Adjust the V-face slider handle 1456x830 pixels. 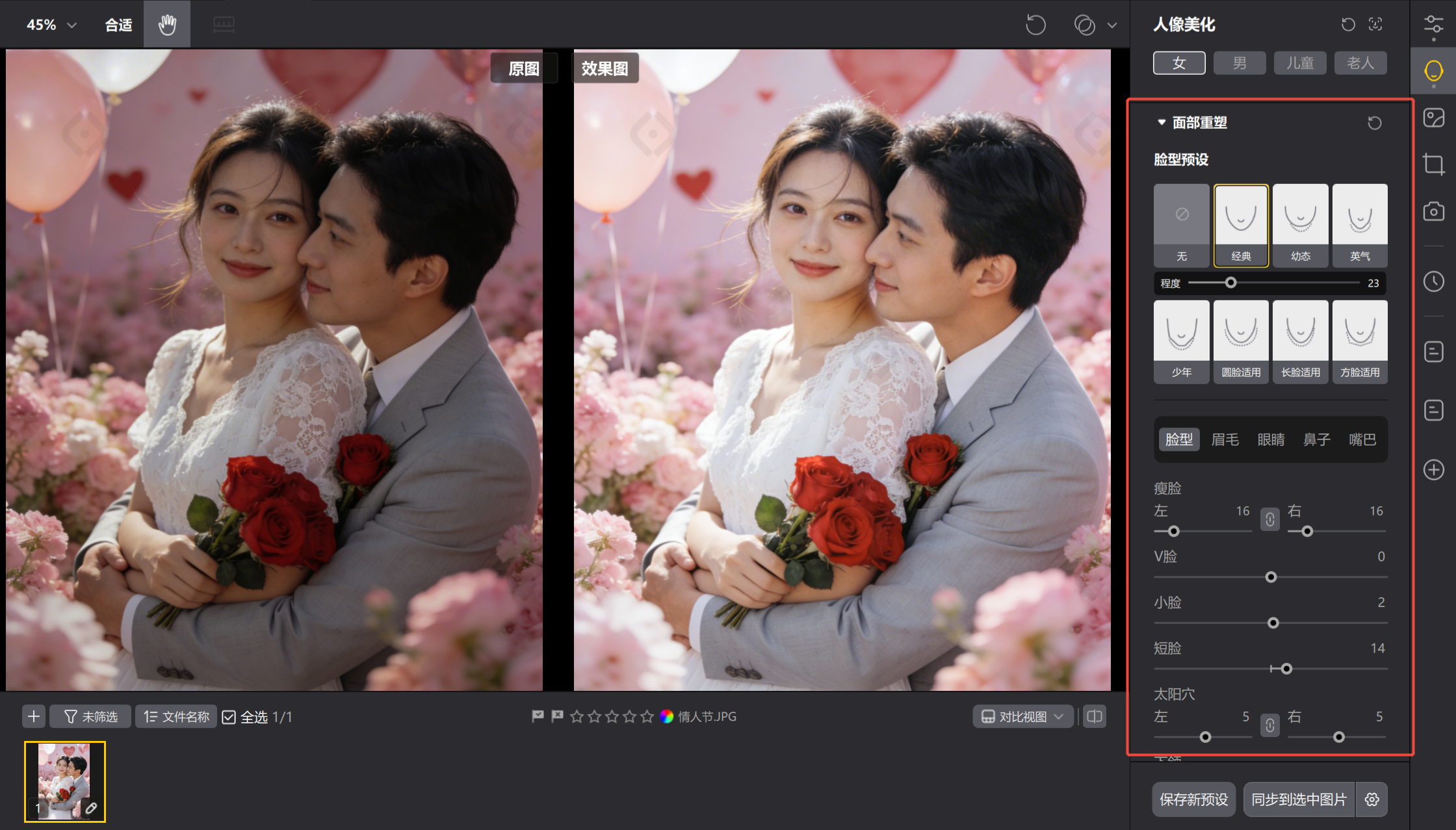(1271, 577)
